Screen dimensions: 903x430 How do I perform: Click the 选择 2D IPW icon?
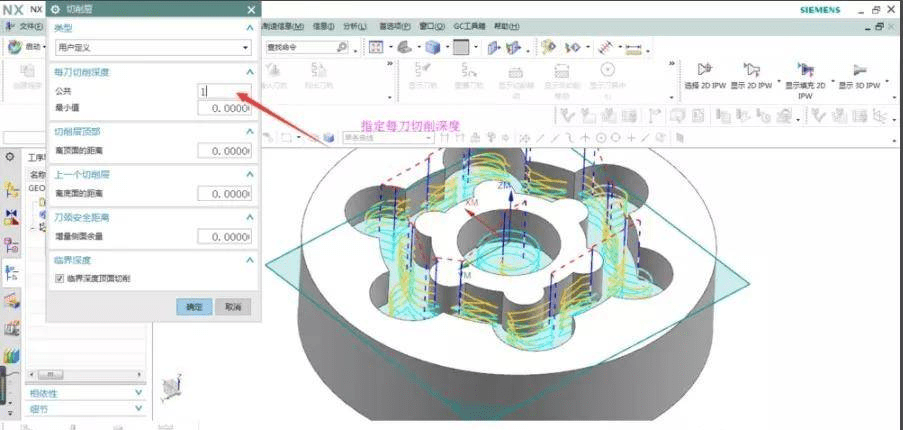pyautogui.click(x=704, y=70)
